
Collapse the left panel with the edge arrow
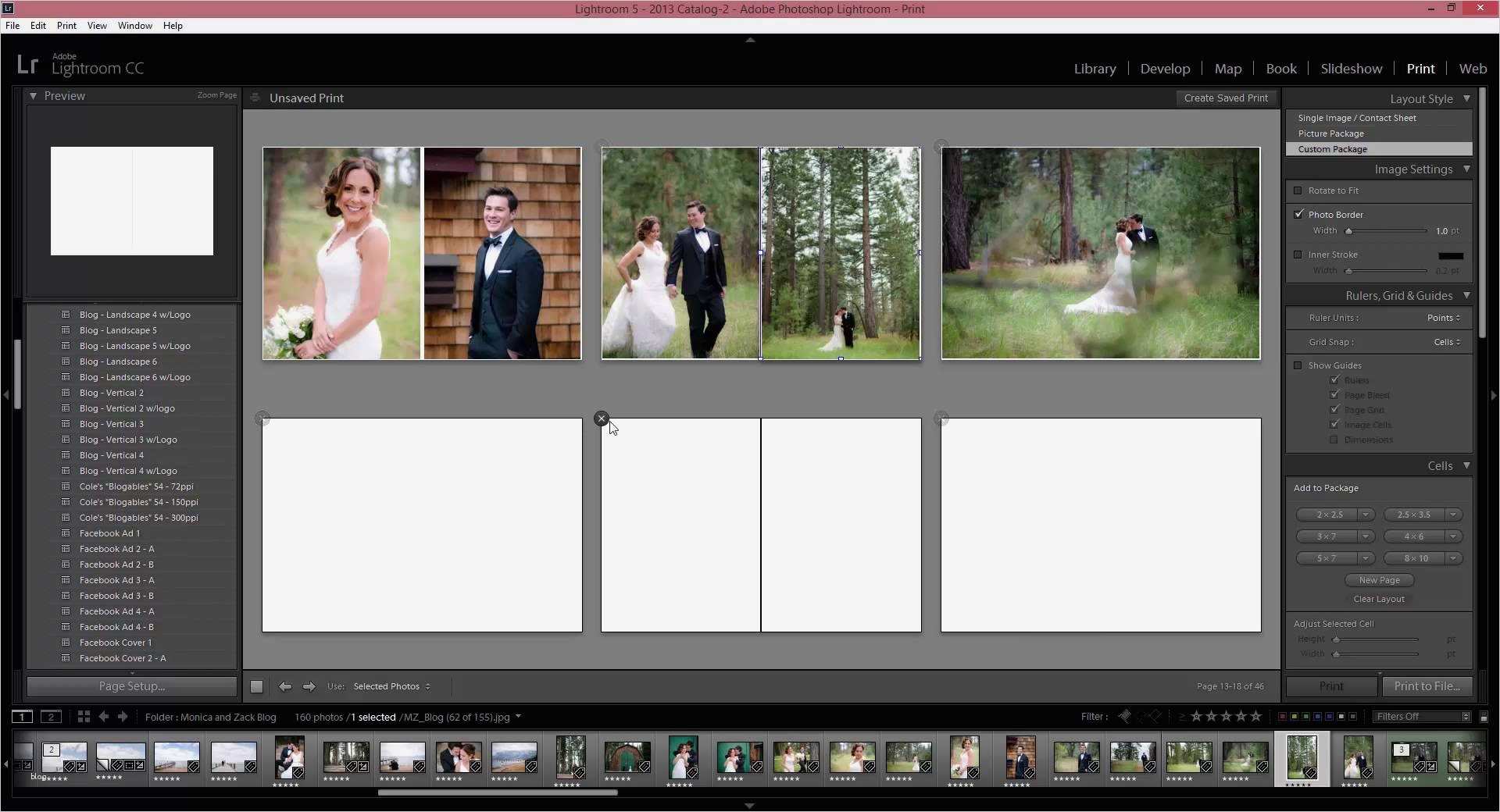click(6, 395)
